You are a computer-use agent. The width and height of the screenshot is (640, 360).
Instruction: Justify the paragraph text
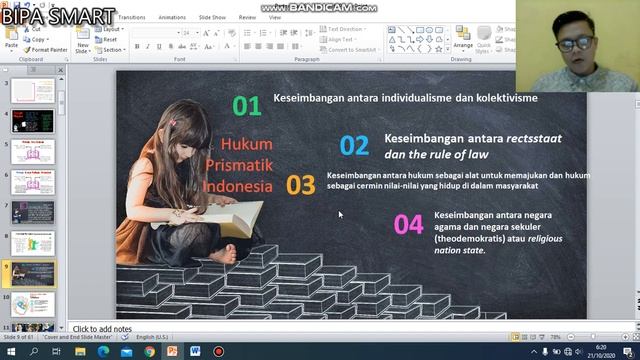tap(280, 47)
